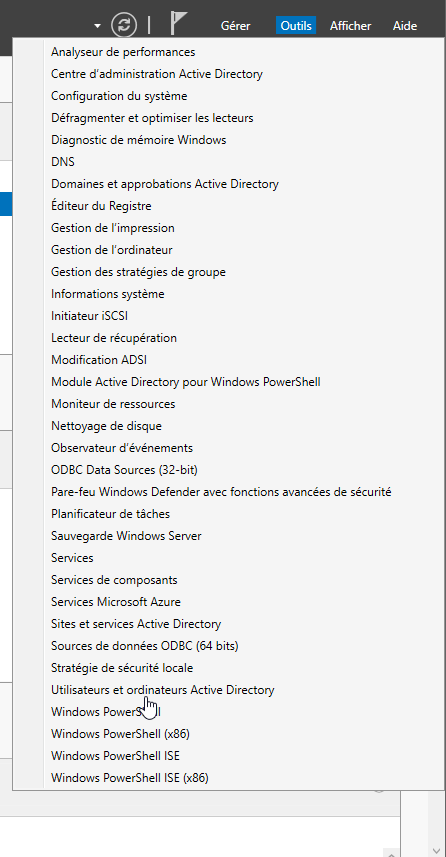Open the Gérer menu
The height and width of the screenshot is (857, 446).
[x=236, y=26]
